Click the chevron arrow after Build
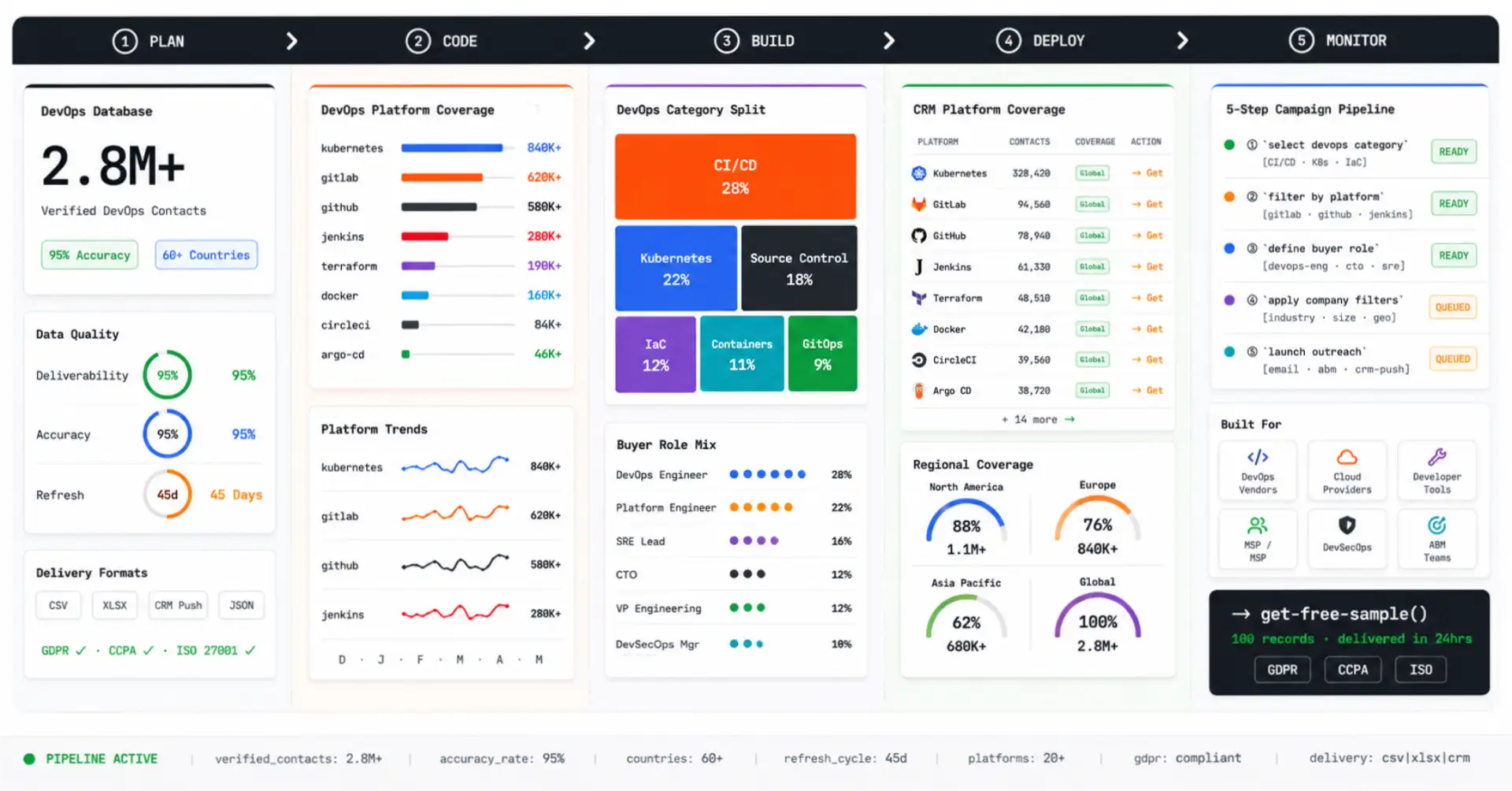 click(x=889, y=41)
